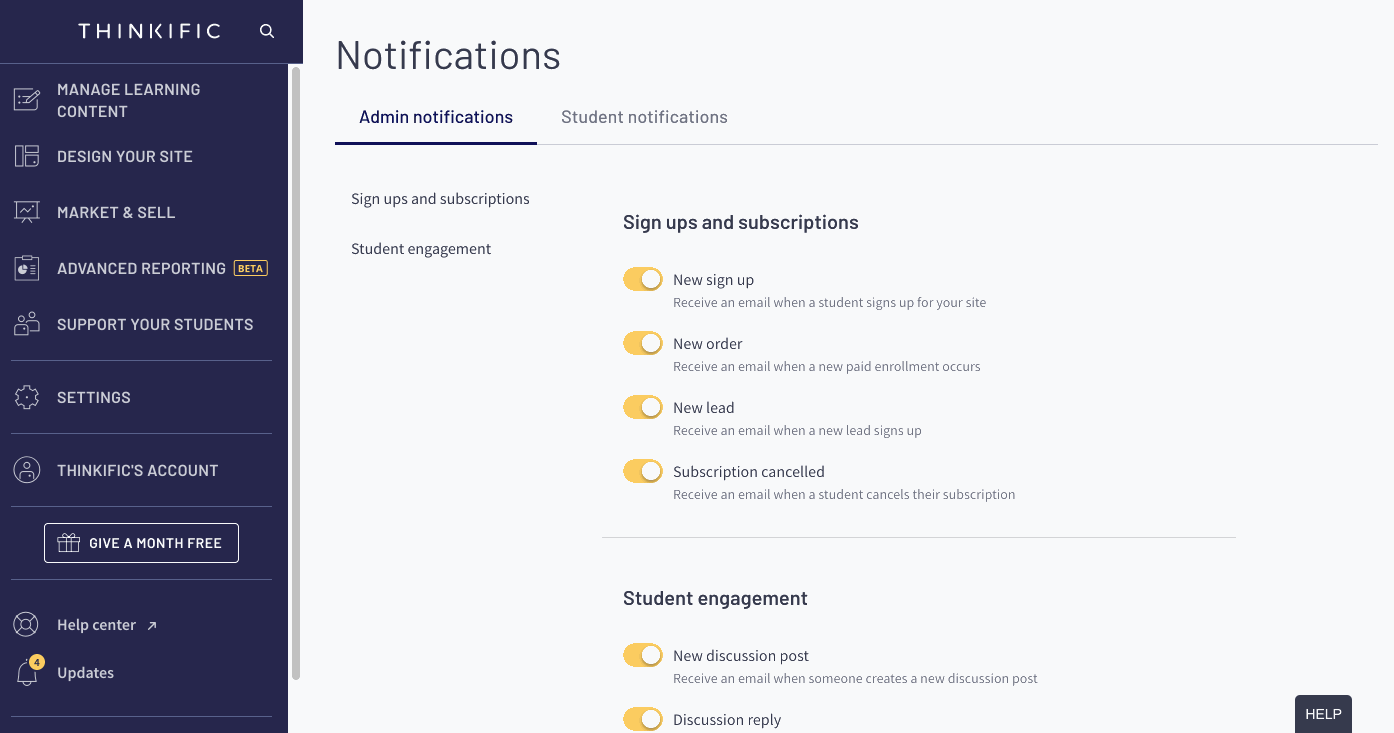
Task: Open the HELP button in the corner
Action: (x=1322, y=713)
